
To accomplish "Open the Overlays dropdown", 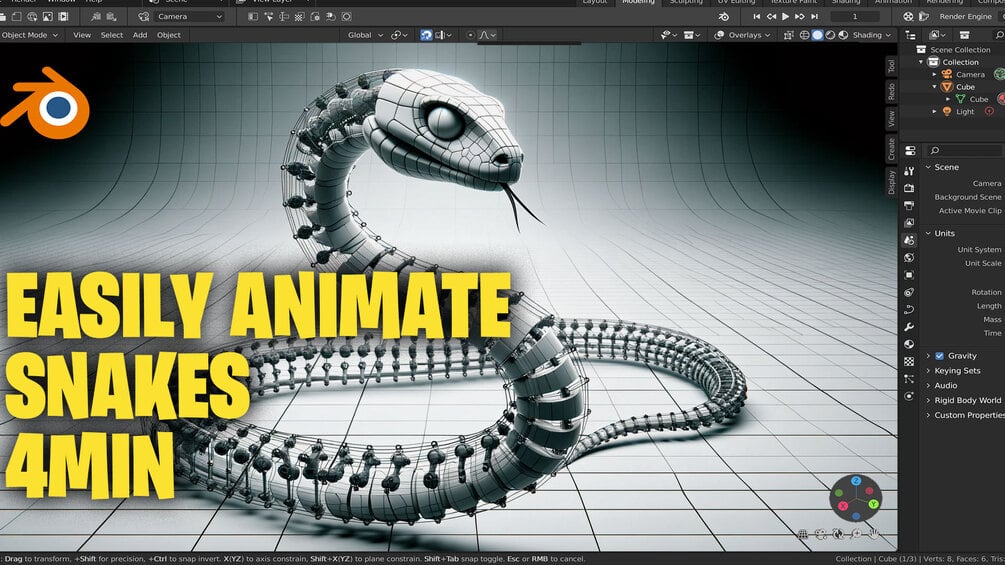I will point(742,35).
